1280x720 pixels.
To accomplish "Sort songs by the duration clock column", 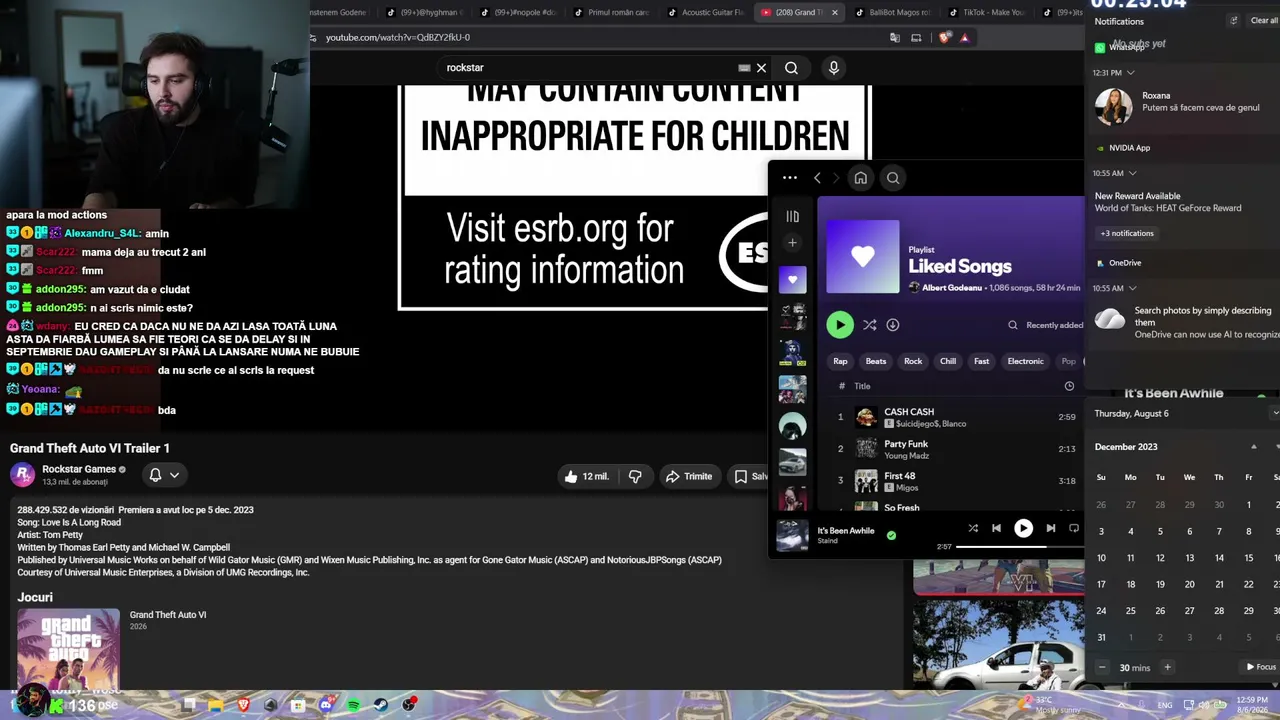I will point(1069,386).
